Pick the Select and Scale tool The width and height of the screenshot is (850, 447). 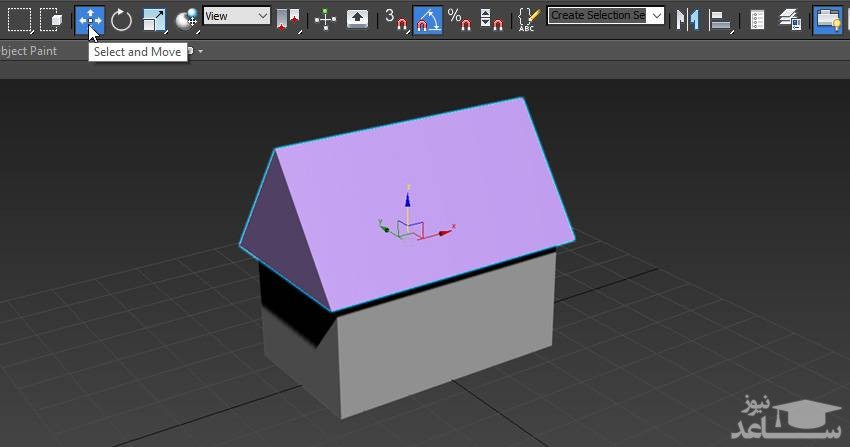(x=154, y=18)
